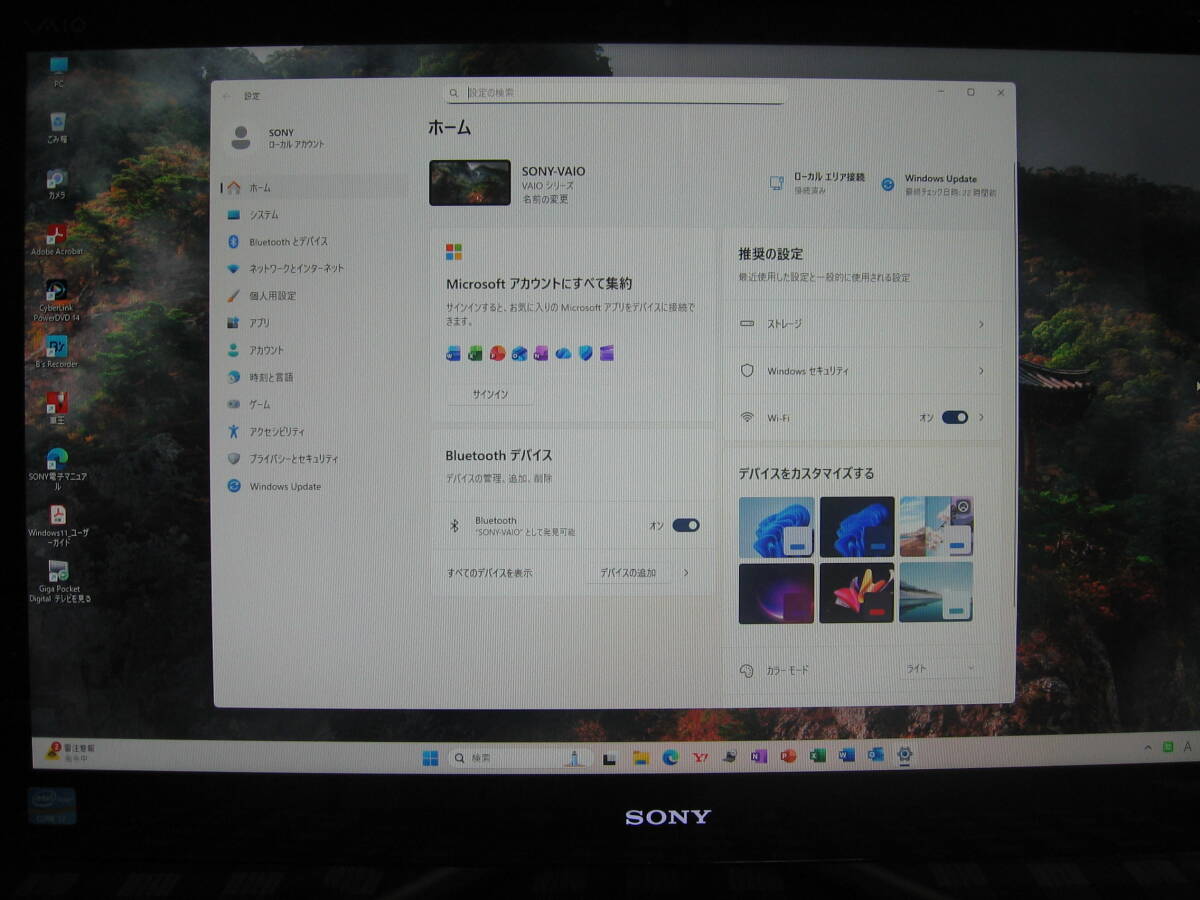The image size is (1200, 900).
Task: Select ネットワークとインターネット in the sidebar
Action: 314,269
